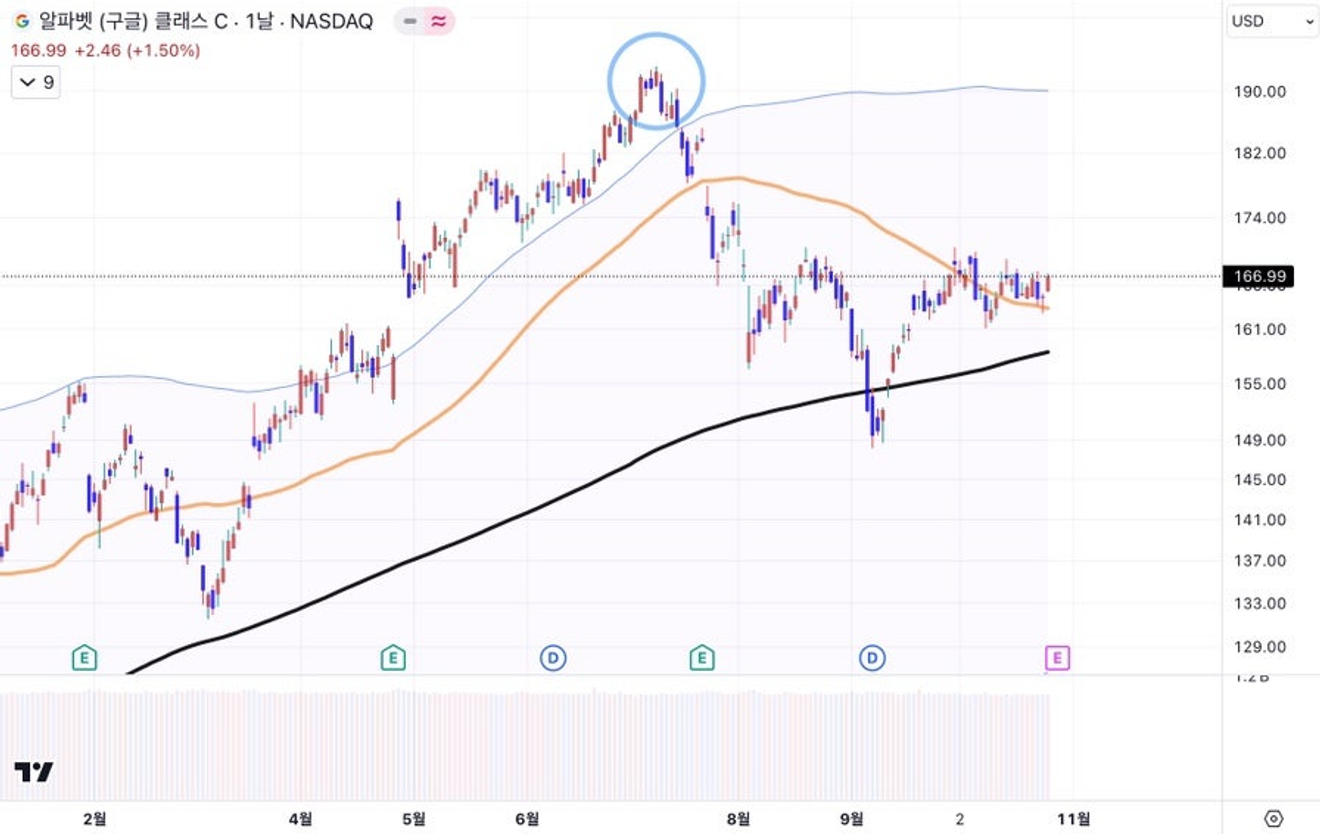Click the 141.00 price axis label

1258,520
